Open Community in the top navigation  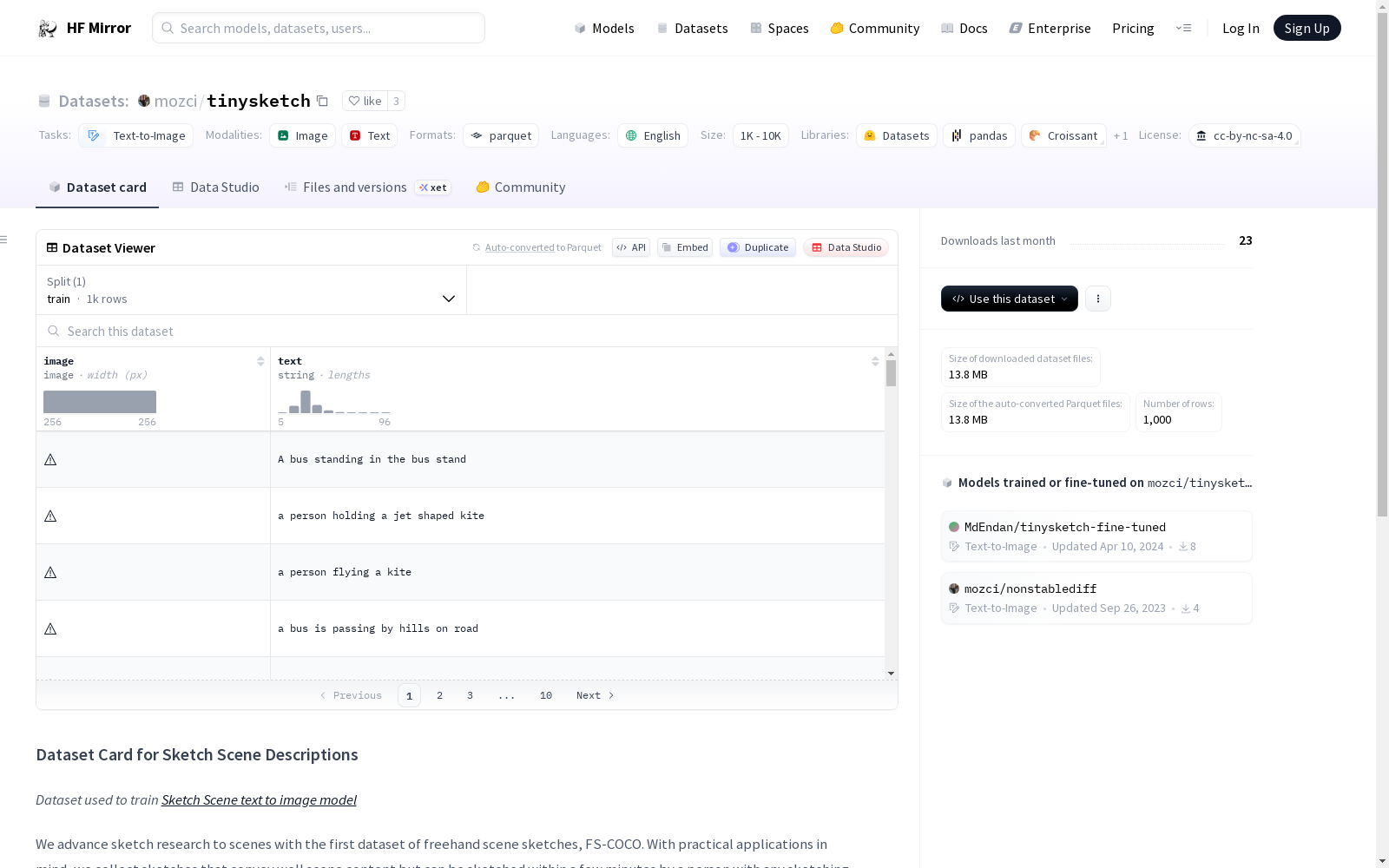(x=875, y=28)
